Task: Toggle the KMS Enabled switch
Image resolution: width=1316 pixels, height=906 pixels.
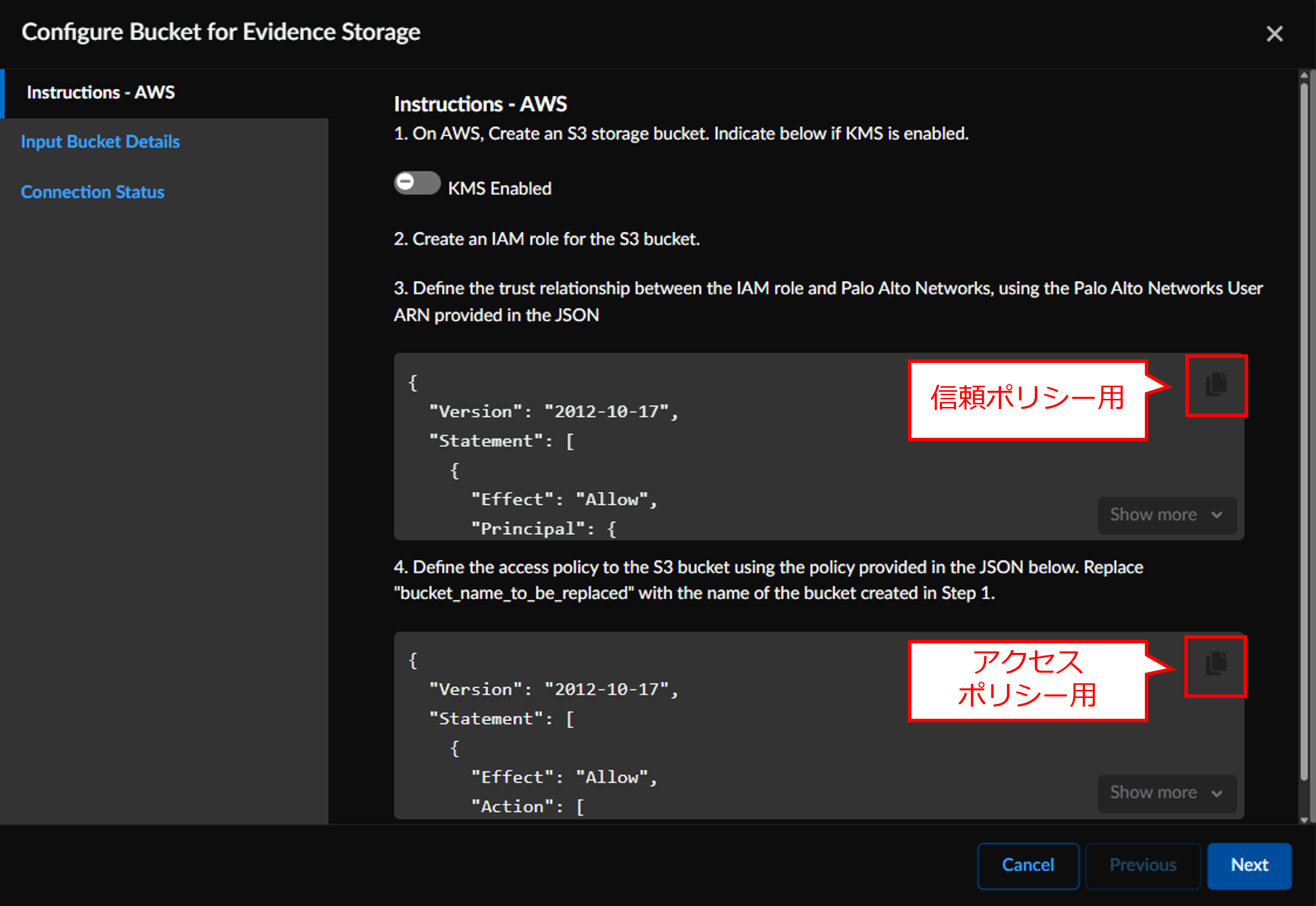Action: (417, 183)
